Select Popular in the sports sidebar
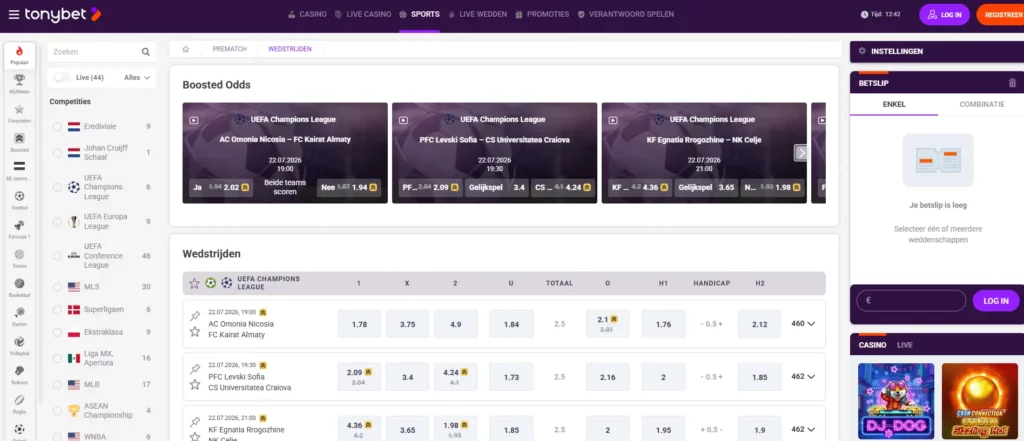 [19, 55]
